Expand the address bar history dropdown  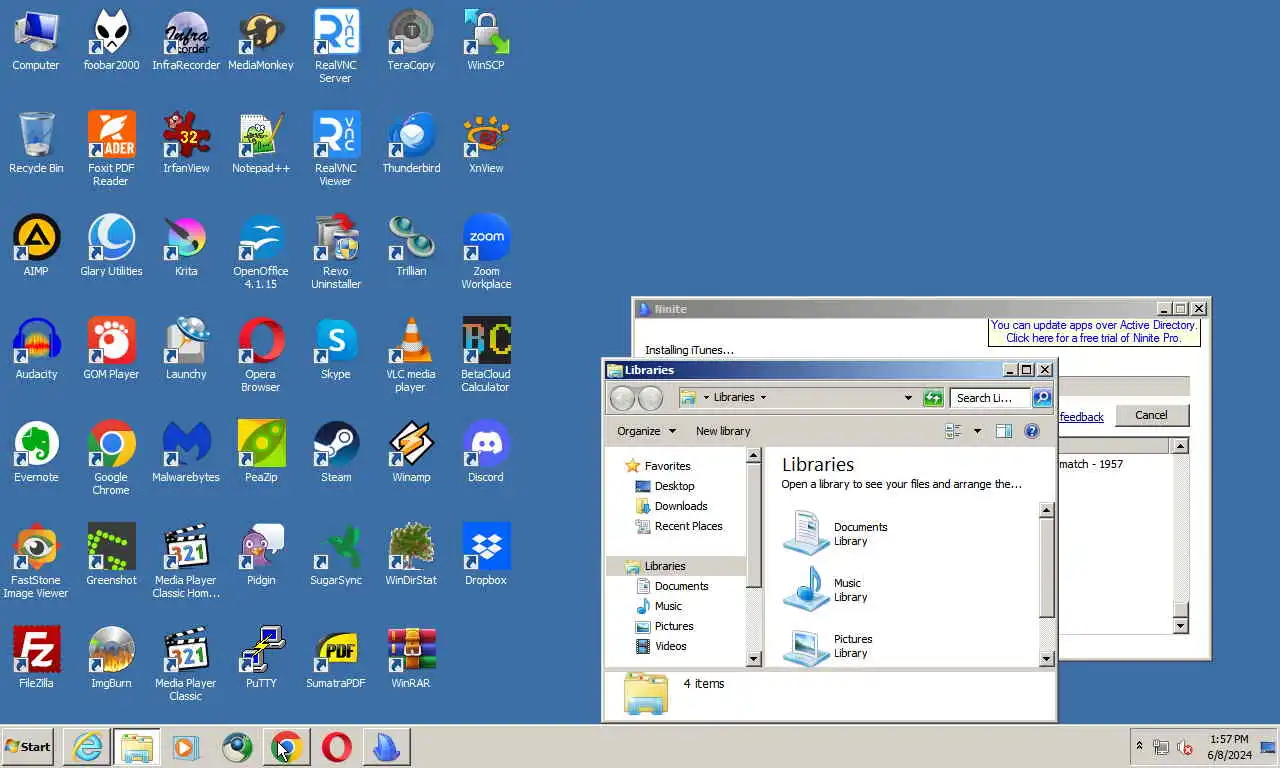coord(908,398)
